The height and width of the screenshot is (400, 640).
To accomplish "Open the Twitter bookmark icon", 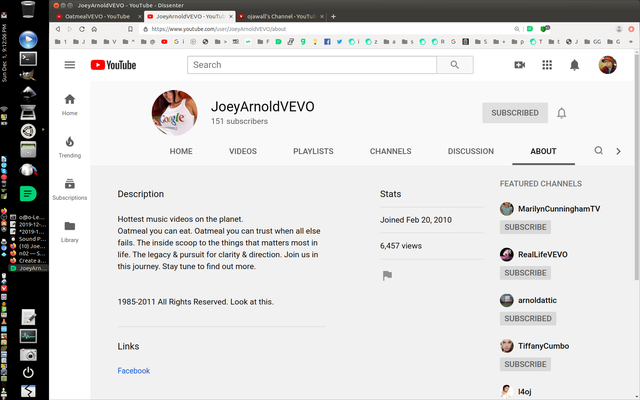I will pyautogui.click(x=339, y=42).
